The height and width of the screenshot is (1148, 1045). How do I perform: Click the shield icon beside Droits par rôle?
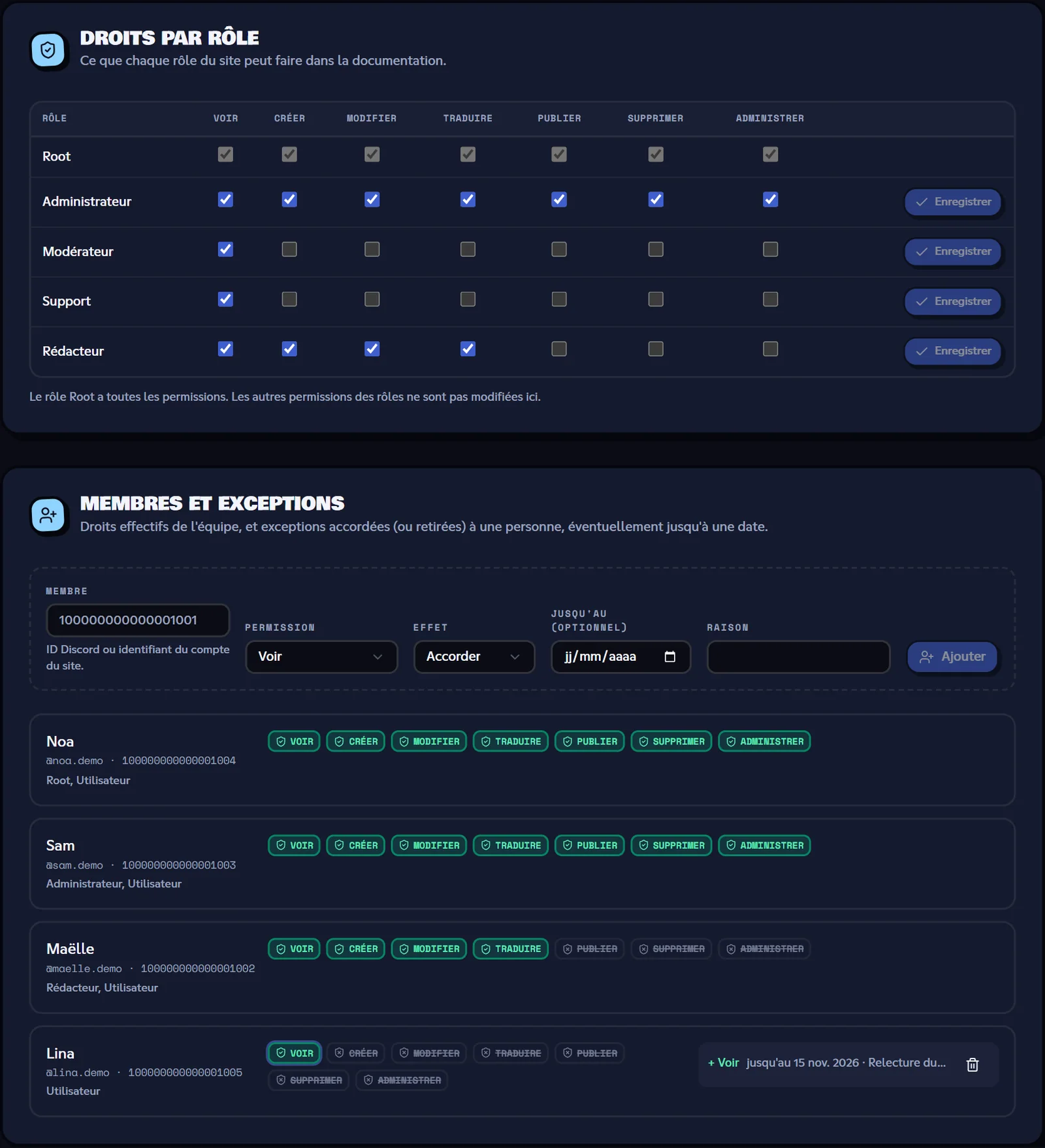pyautogui.click(x=48, y=50)
